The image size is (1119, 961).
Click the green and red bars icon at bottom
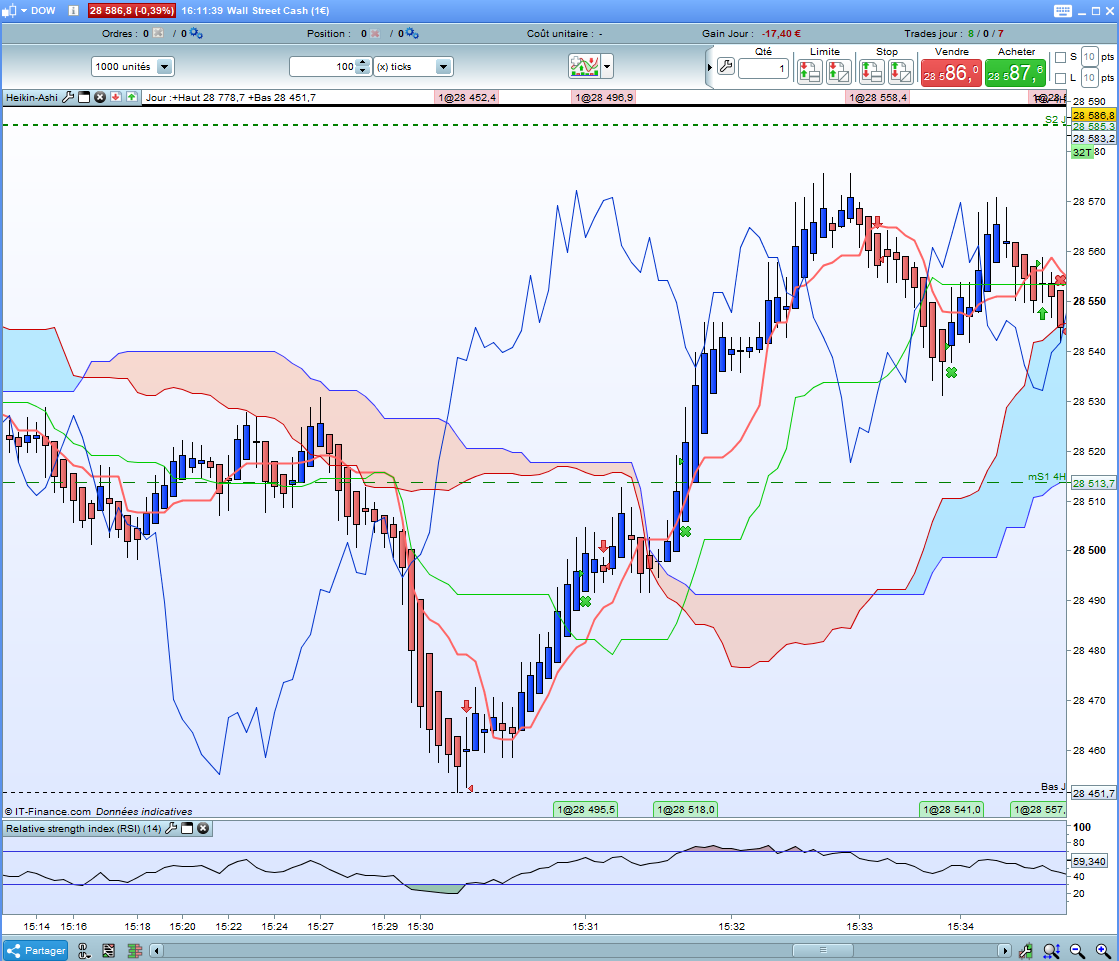click(x=134, y=950)
